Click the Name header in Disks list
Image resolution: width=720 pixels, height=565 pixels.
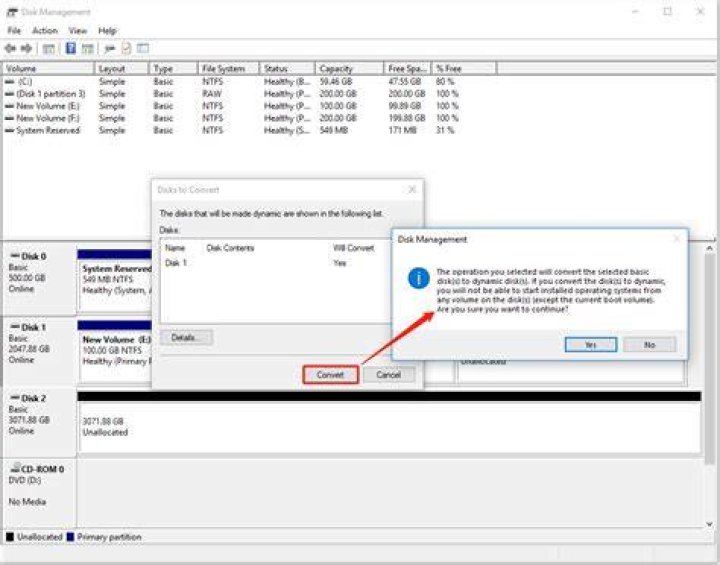(175, 248)
